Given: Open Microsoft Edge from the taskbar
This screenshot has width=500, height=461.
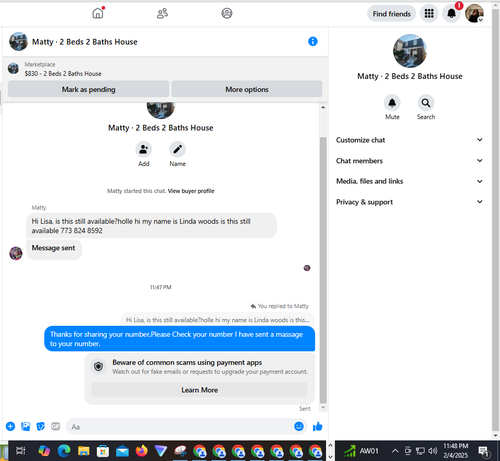Looking at the screenshot, I should pos(64,451).
